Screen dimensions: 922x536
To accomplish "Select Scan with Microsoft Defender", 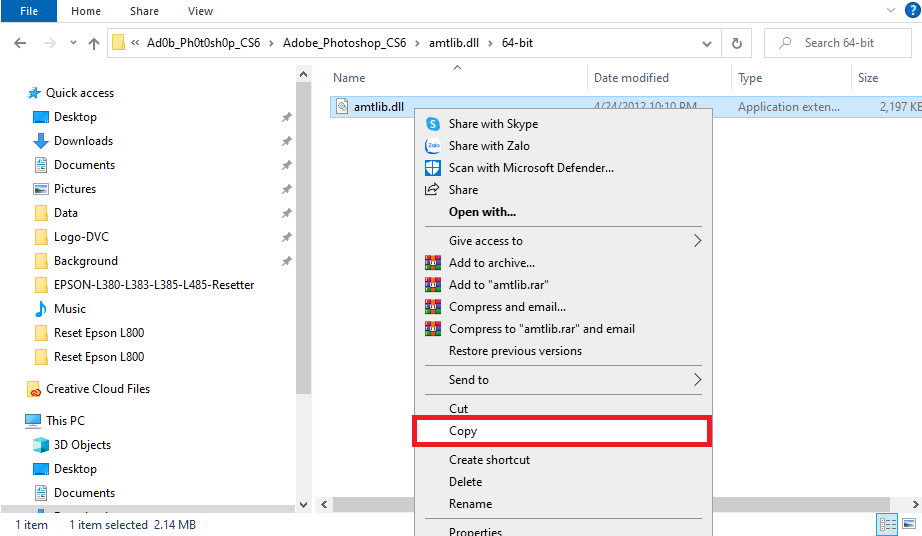I will [531, 168].
